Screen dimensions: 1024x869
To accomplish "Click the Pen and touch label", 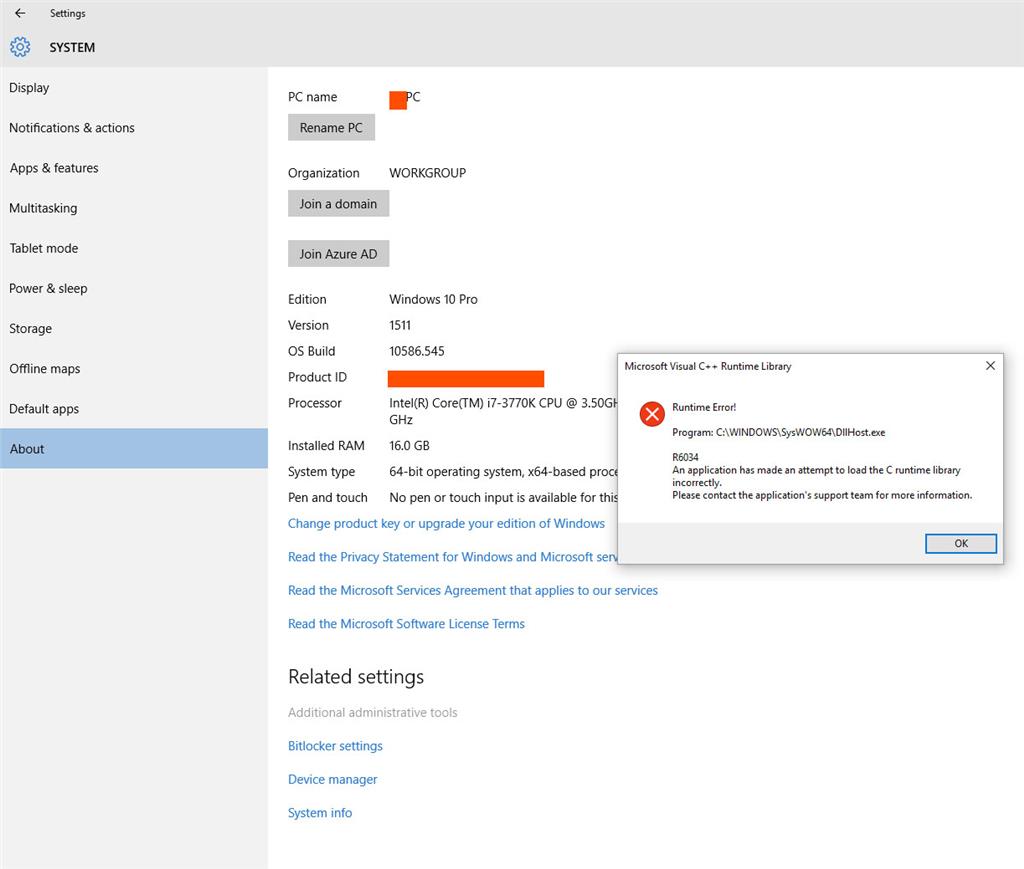I will pos(328,498).
